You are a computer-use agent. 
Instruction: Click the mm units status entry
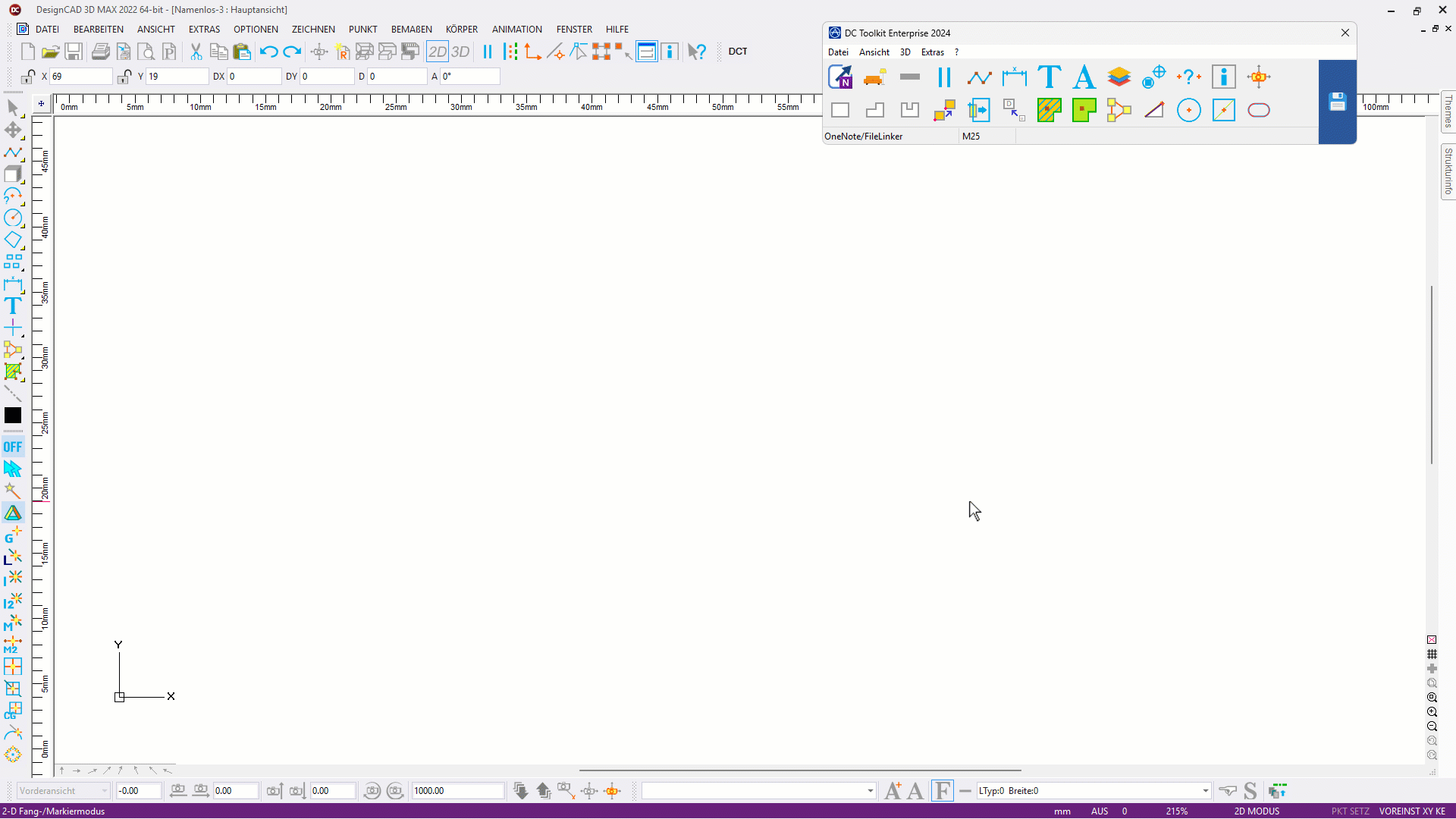[x=1062, y=811]
